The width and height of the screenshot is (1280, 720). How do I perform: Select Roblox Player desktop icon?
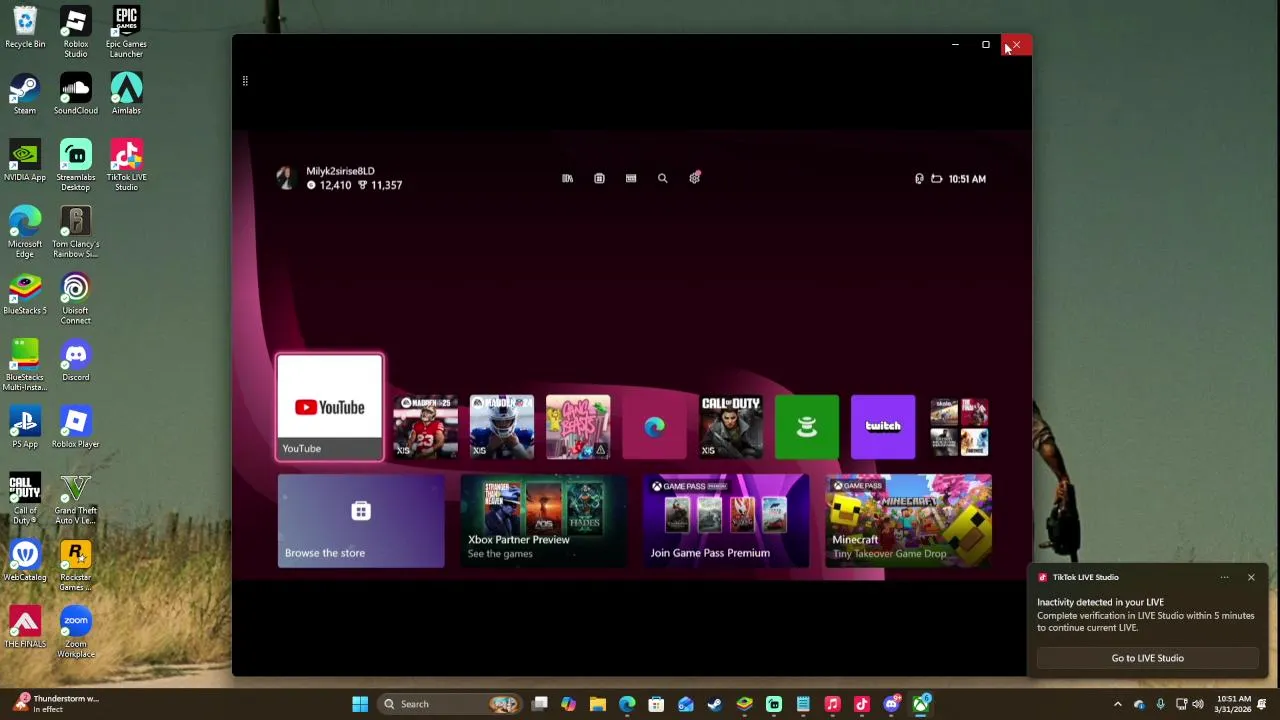[76, 427]
